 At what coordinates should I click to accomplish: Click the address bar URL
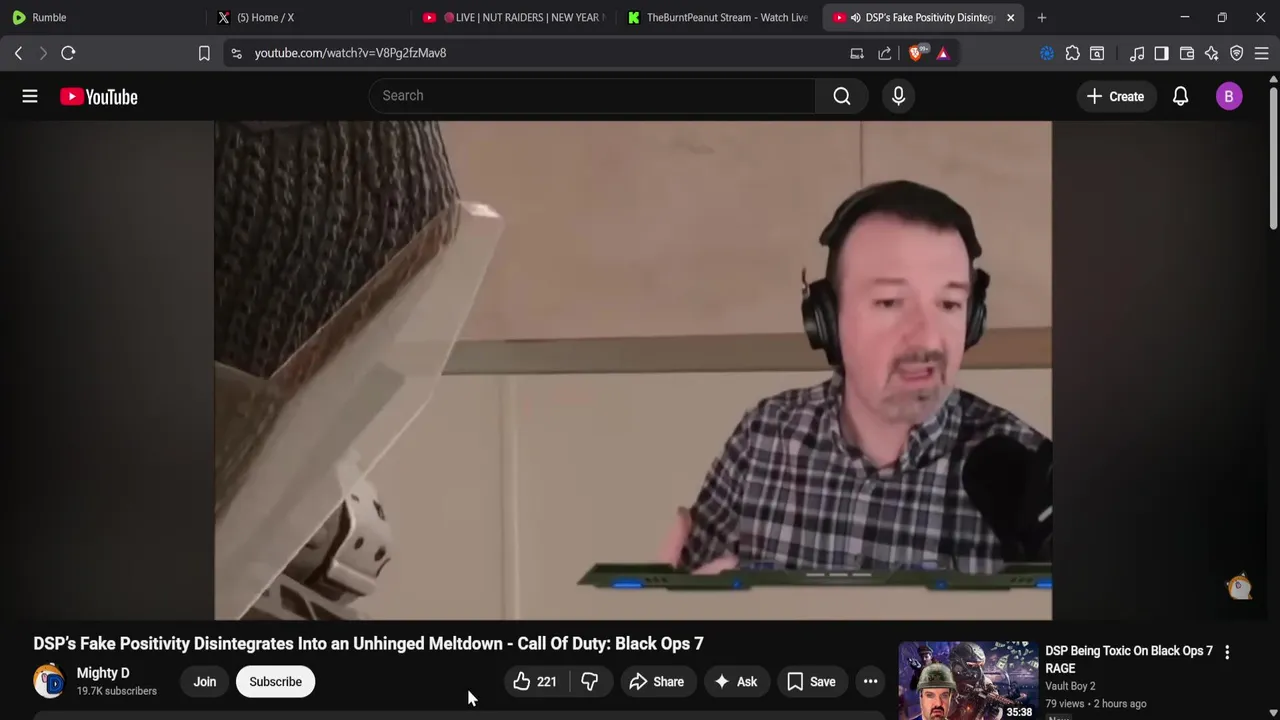(350, 53)
